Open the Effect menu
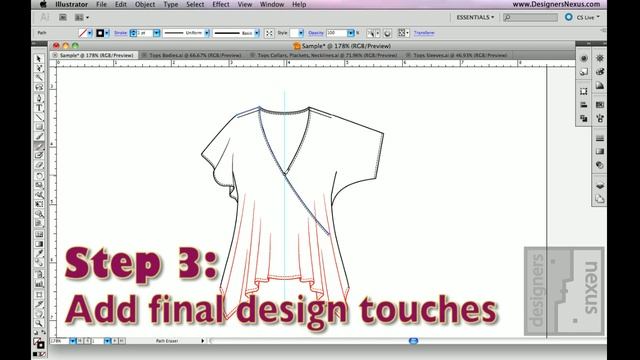Image resolution: width=640 pixels, height=360 pixels. click(221, 4)
